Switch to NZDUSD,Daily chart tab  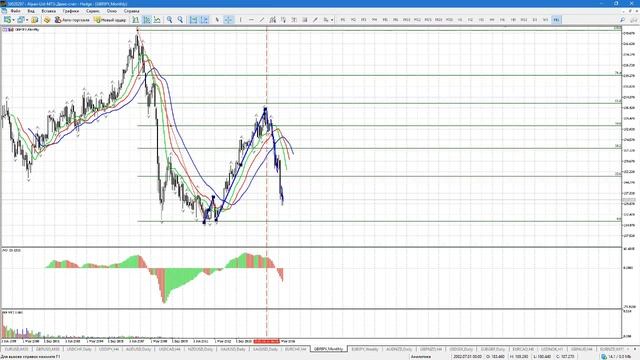click(200, 349)
